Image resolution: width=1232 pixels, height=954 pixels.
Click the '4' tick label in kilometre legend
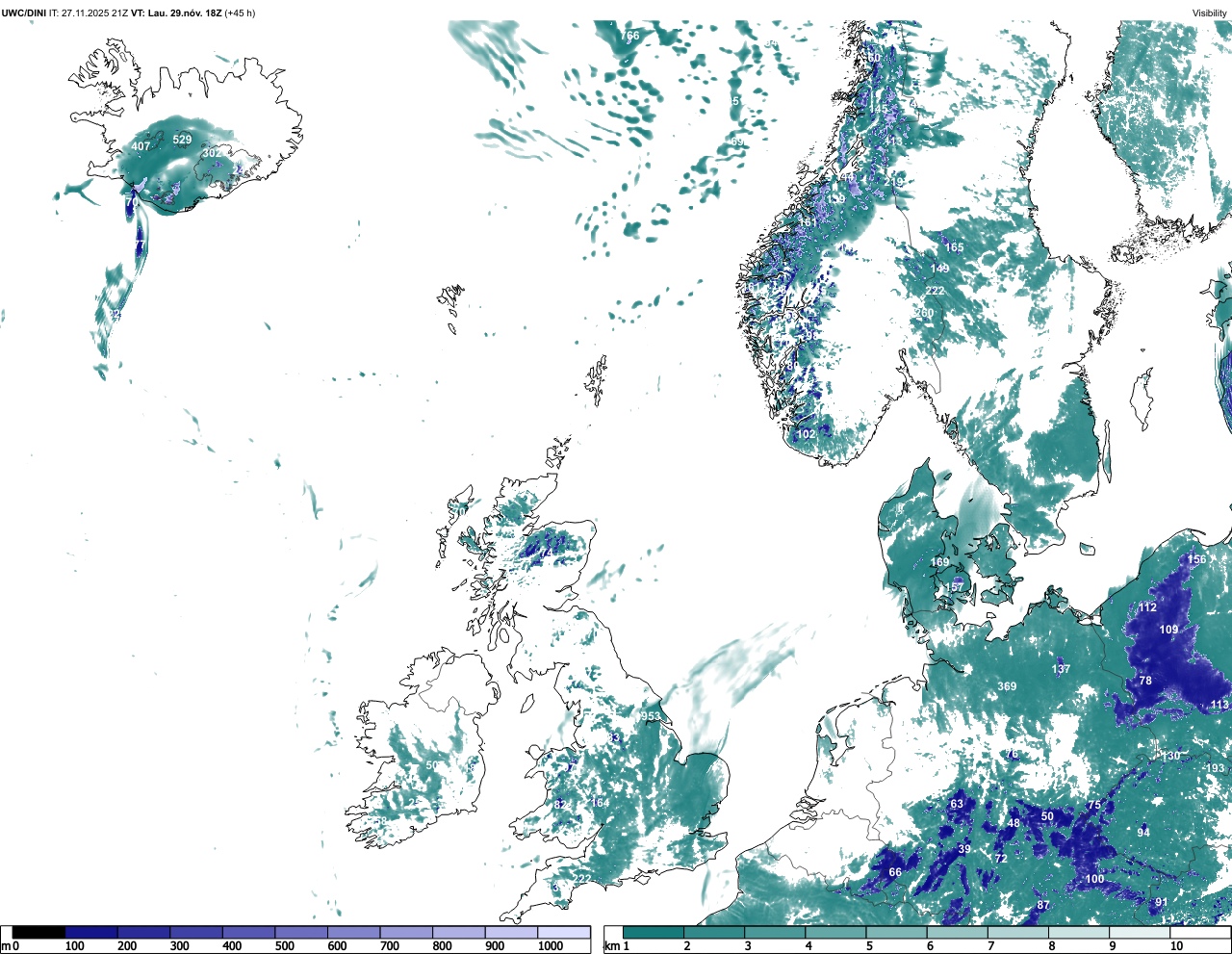tap(808, 946)
